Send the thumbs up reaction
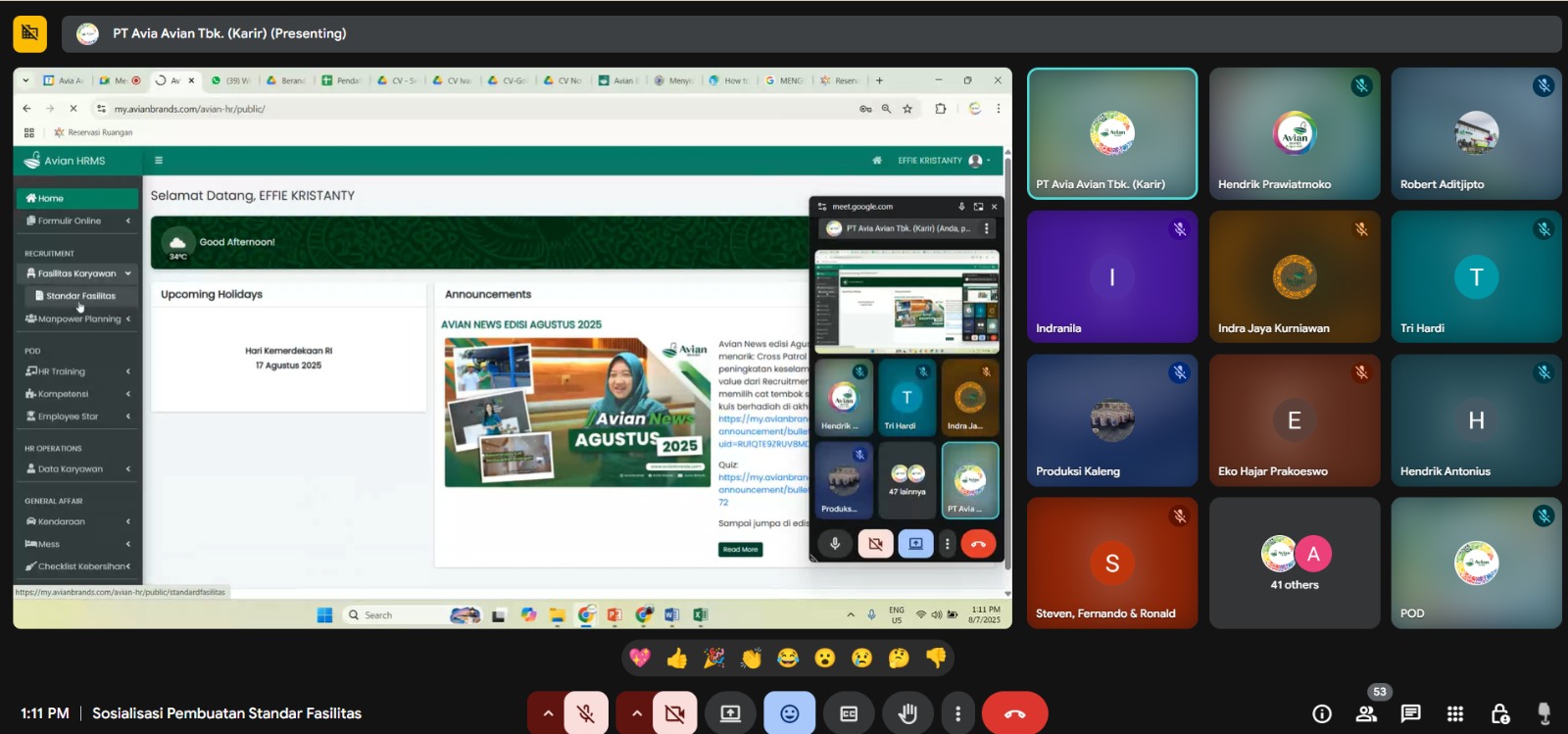This screenshot has width=1568, height=734. click(x=677, y=658)
